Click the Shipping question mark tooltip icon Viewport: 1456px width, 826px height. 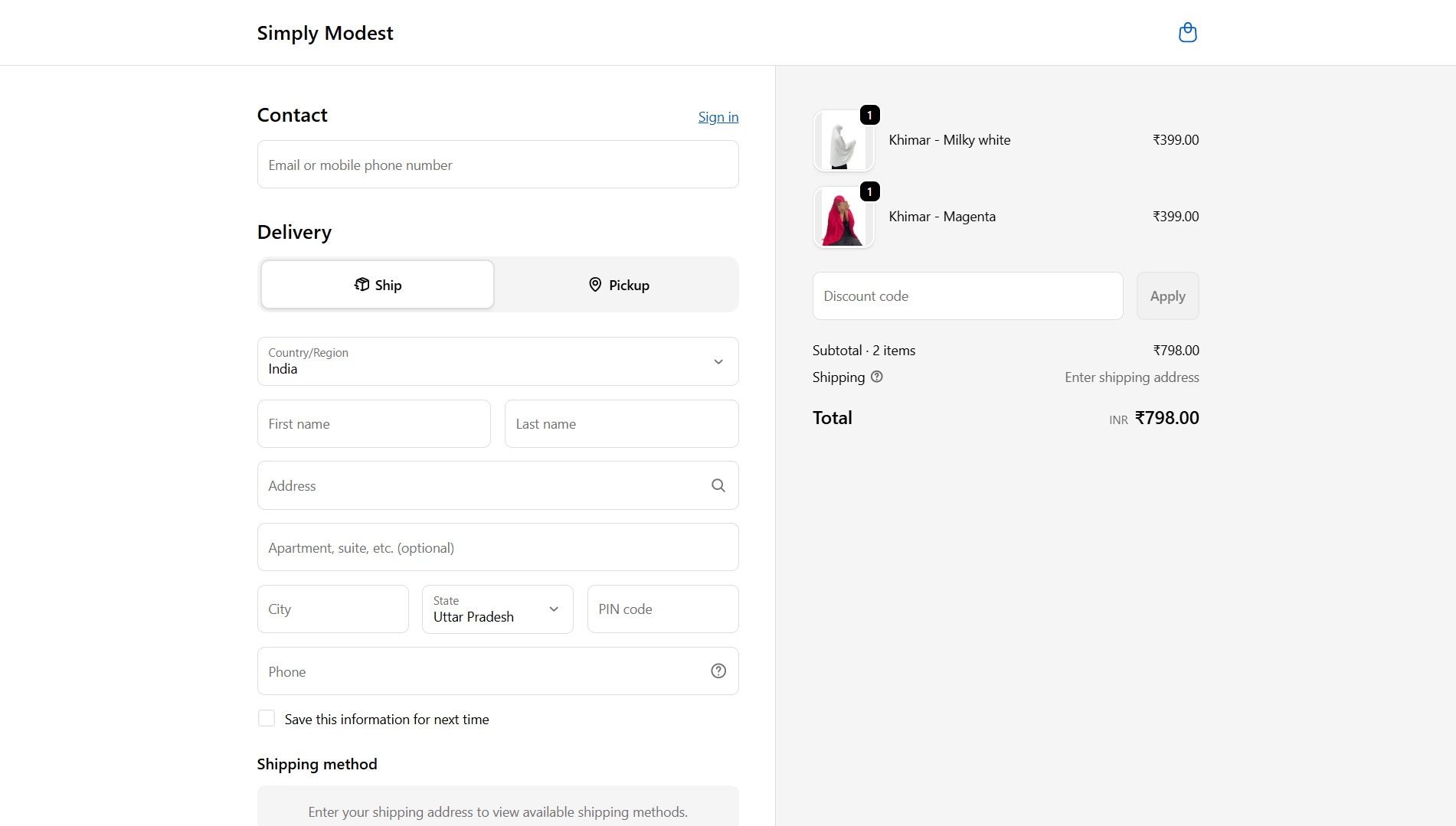tap(877, 377)
